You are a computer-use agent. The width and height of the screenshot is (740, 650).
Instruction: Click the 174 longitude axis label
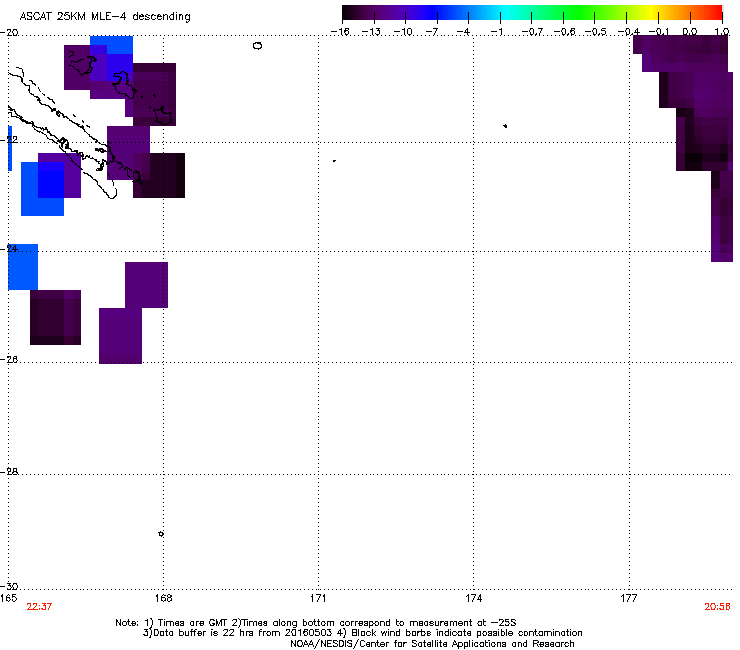(473, 598)
